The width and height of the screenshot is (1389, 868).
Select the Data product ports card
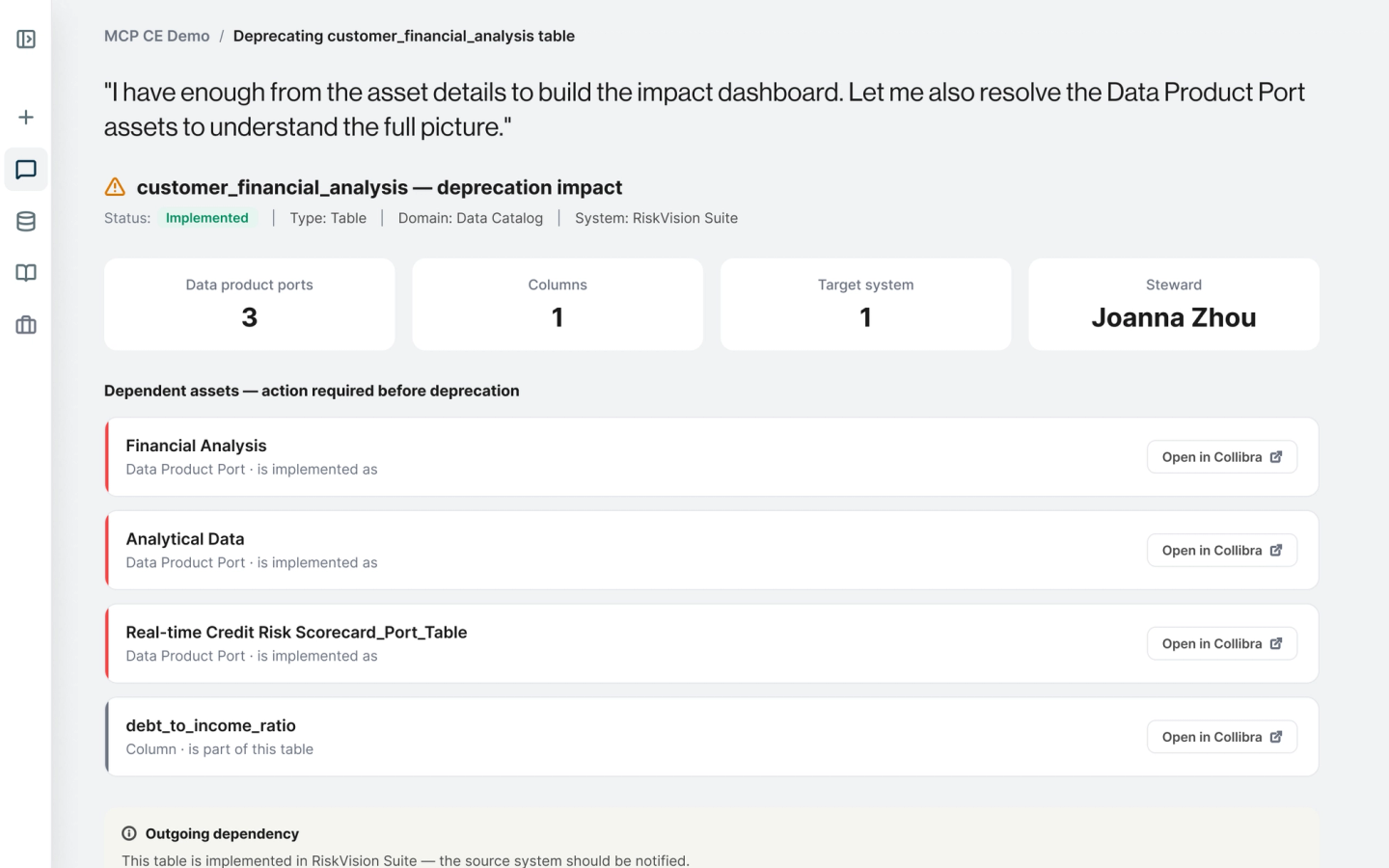click(x=250, y=305)
